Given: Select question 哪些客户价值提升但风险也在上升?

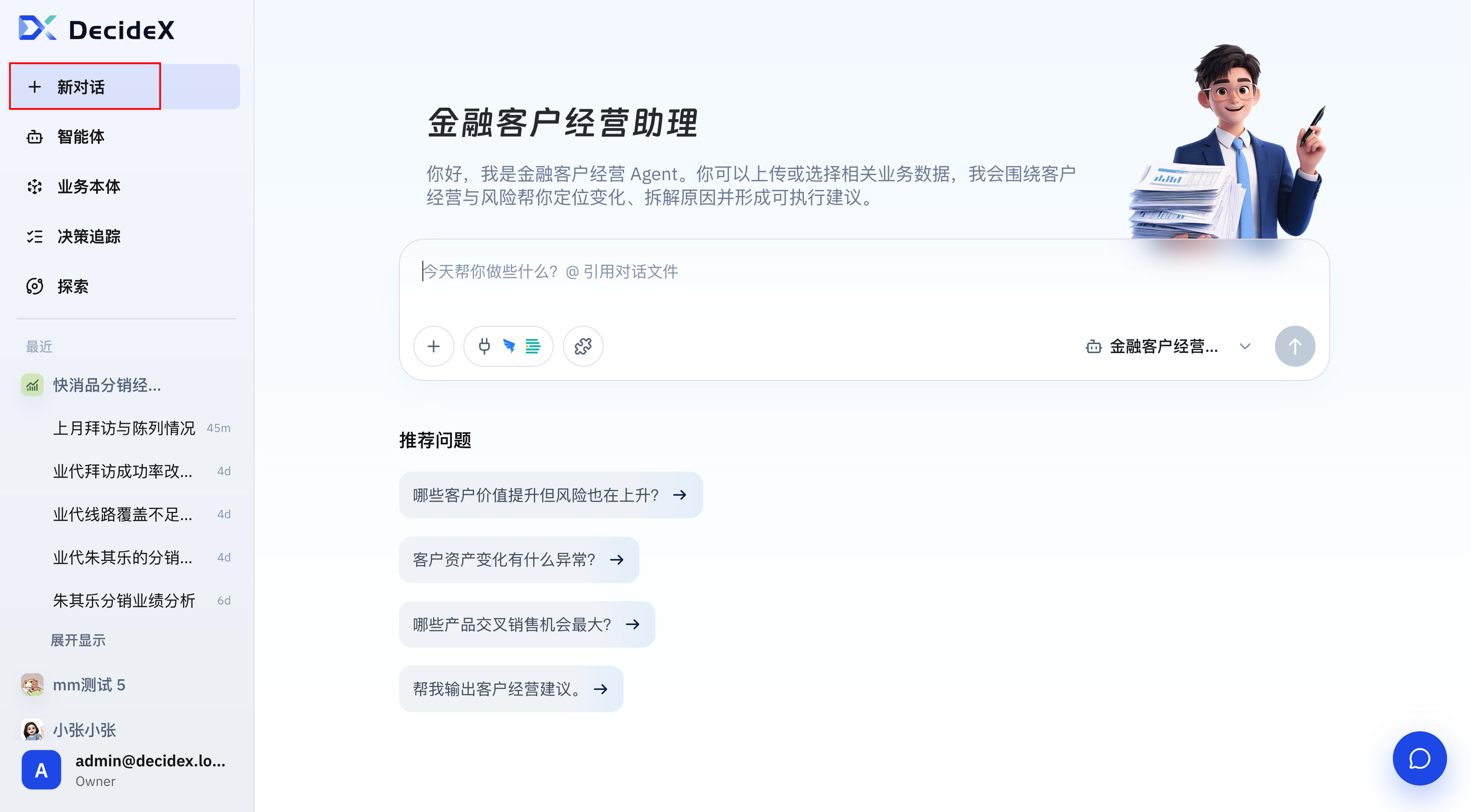Looking at the screenshot, I should tap(551, 495).
